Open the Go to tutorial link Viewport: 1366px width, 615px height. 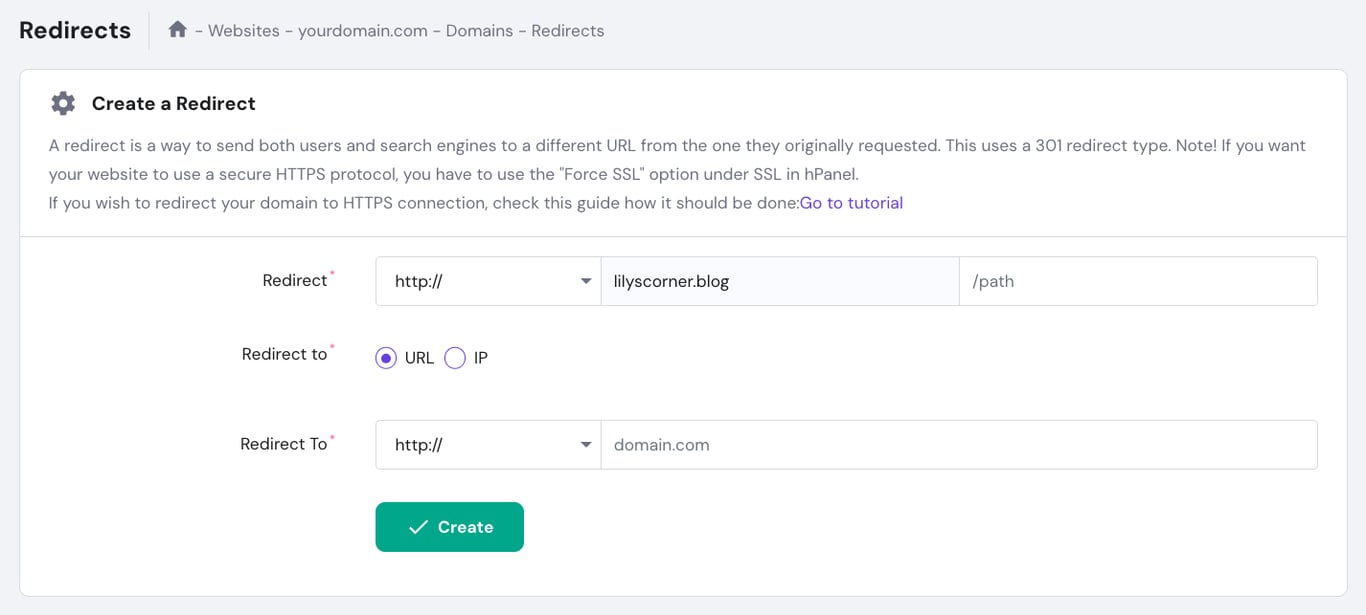click(x=851, y=203)
